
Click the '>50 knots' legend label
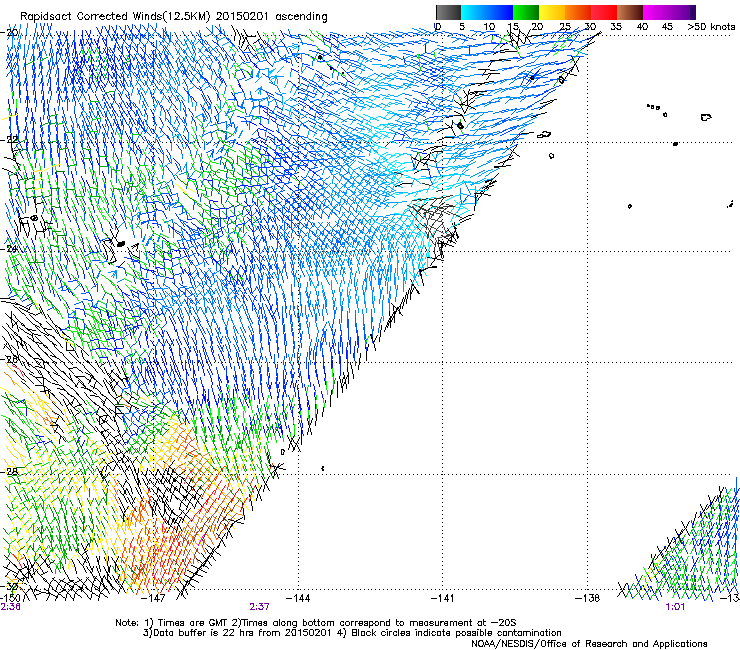click(711, 27)
